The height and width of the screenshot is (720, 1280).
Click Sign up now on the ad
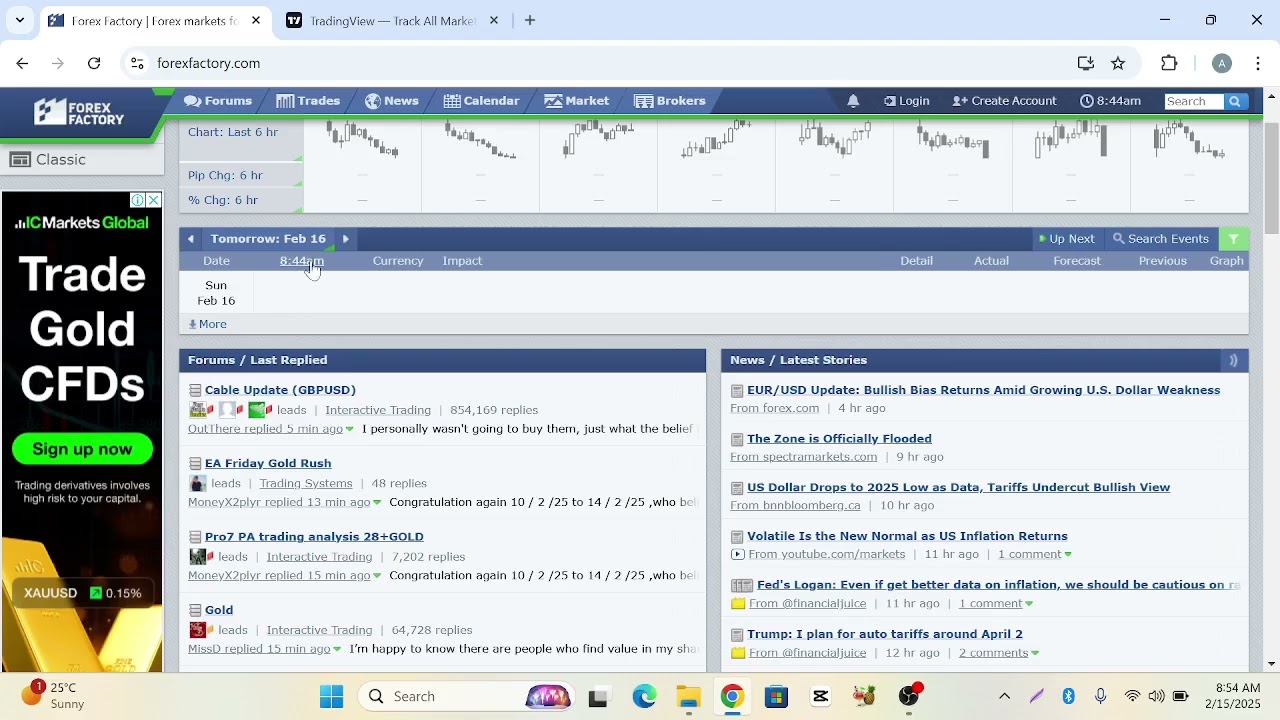(82, 449)
